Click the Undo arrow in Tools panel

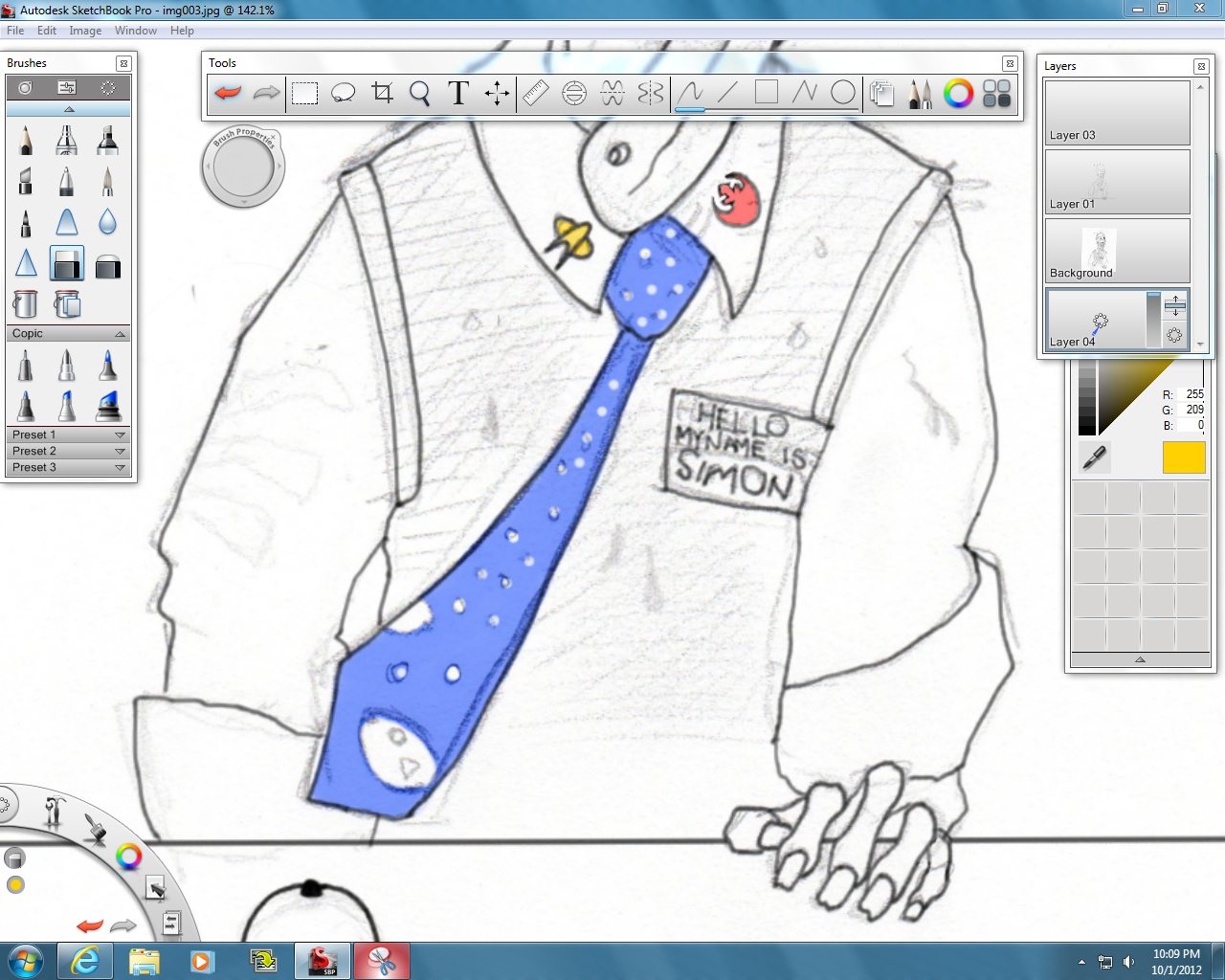tap(228, 93)
